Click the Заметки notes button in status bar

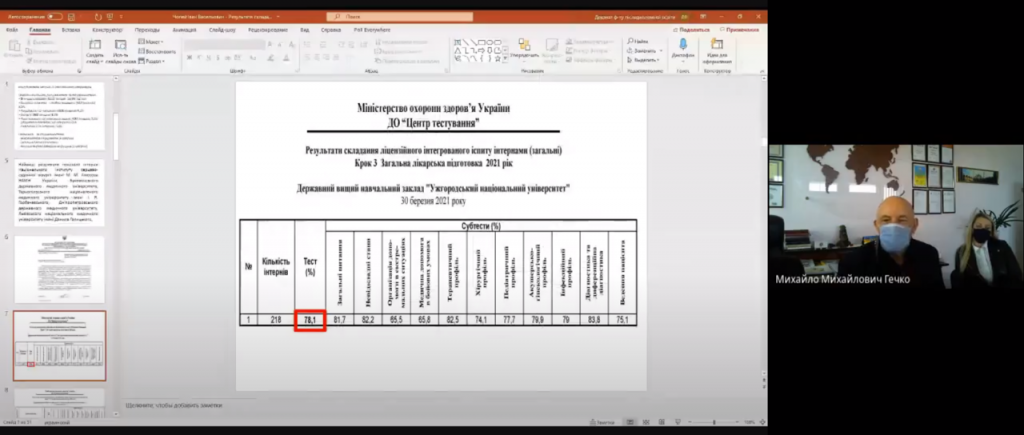pyautogui.click(x=601, y=423)
